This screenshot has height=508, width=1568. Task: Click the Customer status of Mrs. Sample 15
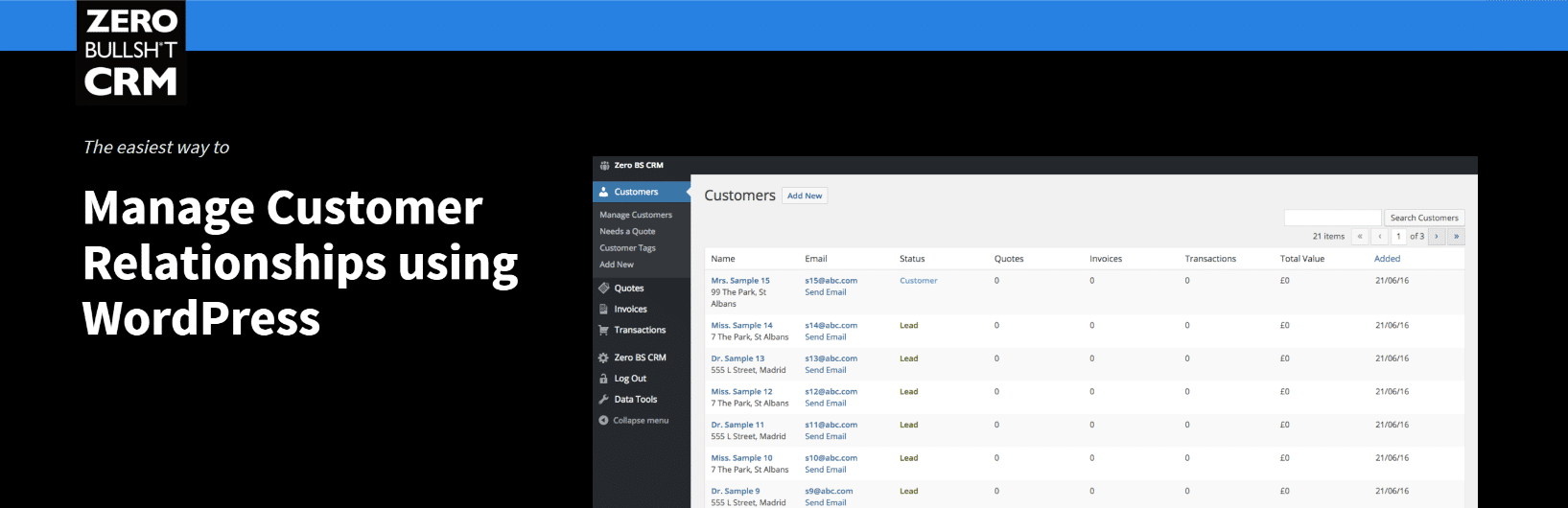919,281
